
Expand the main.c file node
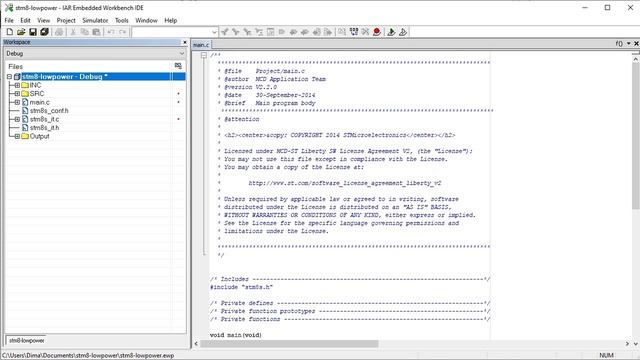pos(17,102)
